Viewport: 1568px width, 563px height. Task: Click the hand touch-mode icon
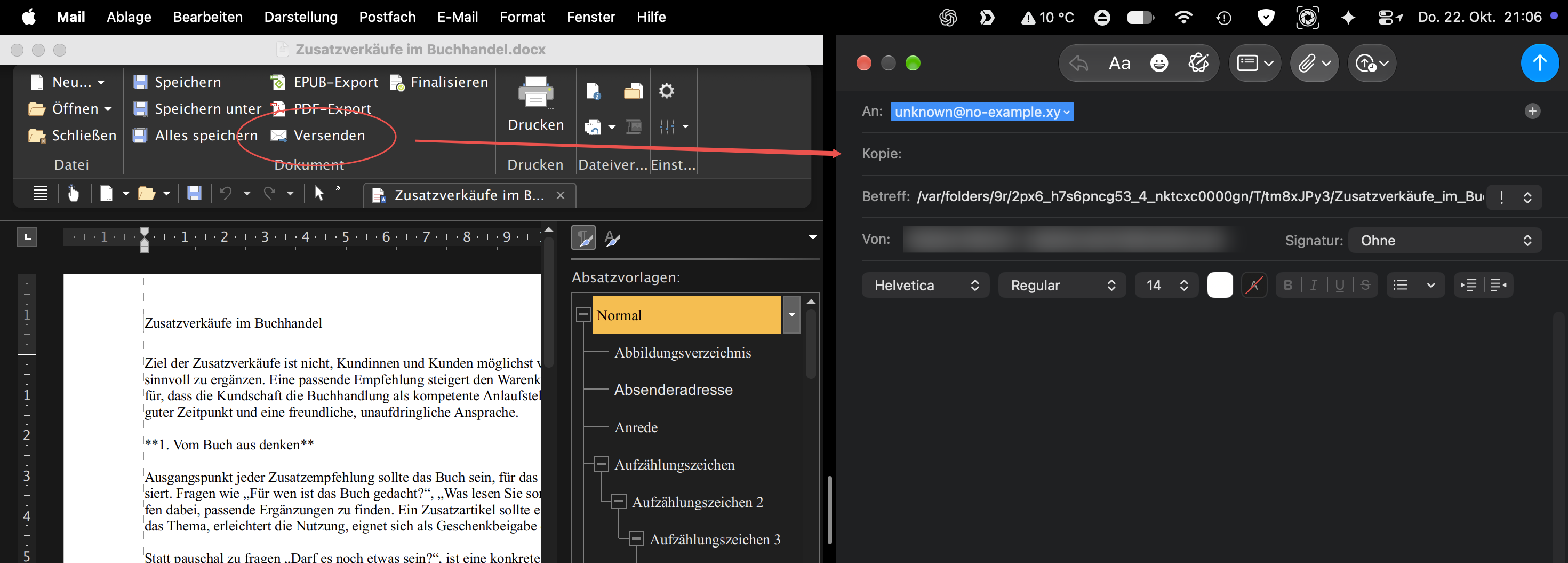tap(74, 194)
